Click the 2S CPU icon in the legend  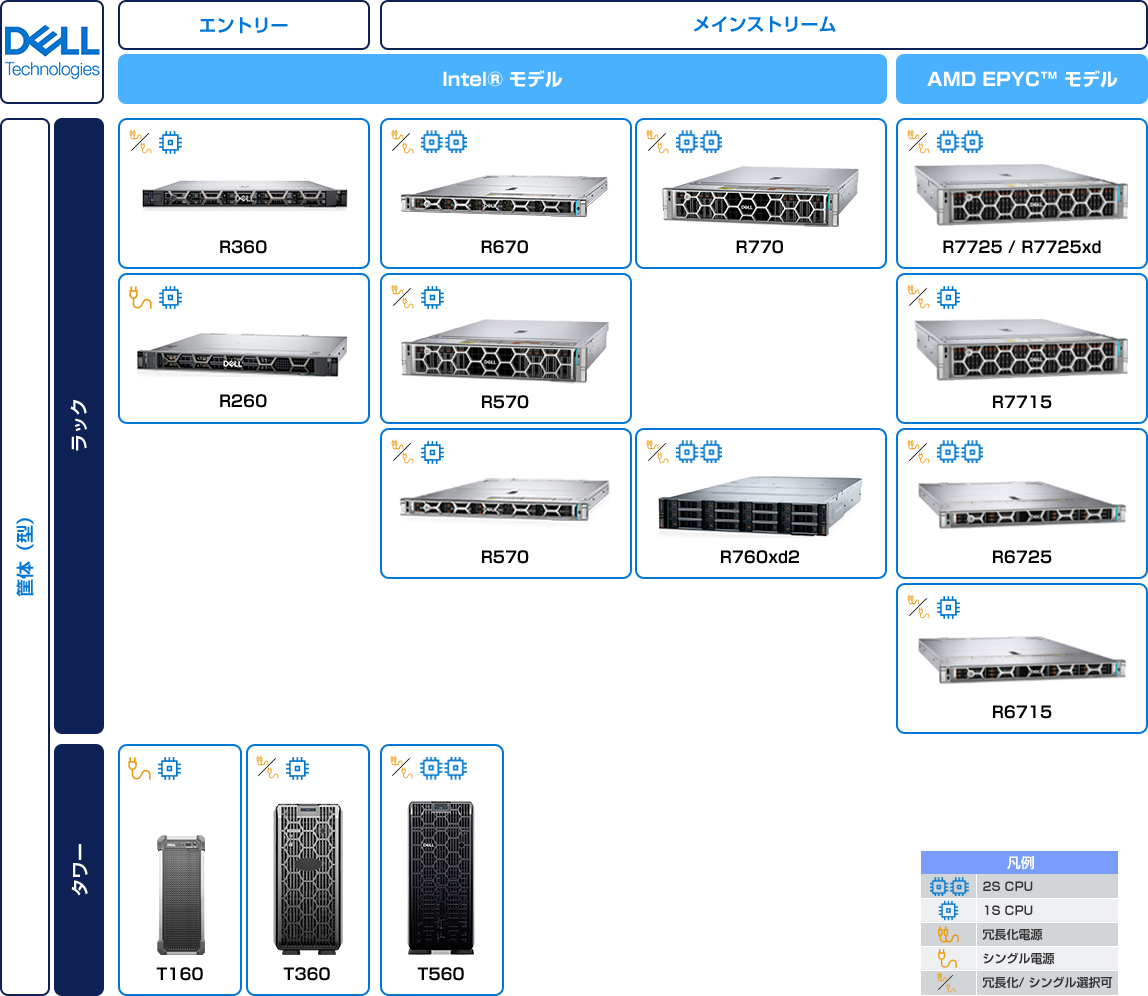tap(948, 886)
